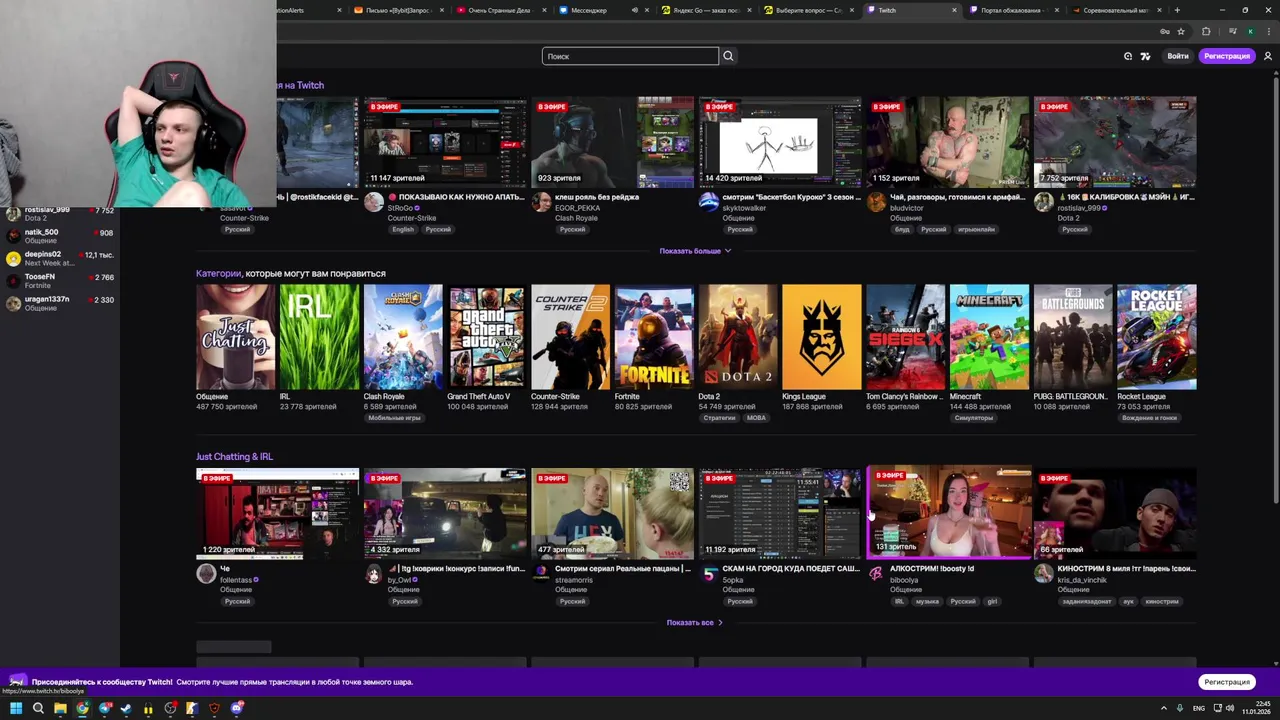Open the Clash Royale category cover
This screenshot has height=720, width=1280.
click(x=403, y=337)
